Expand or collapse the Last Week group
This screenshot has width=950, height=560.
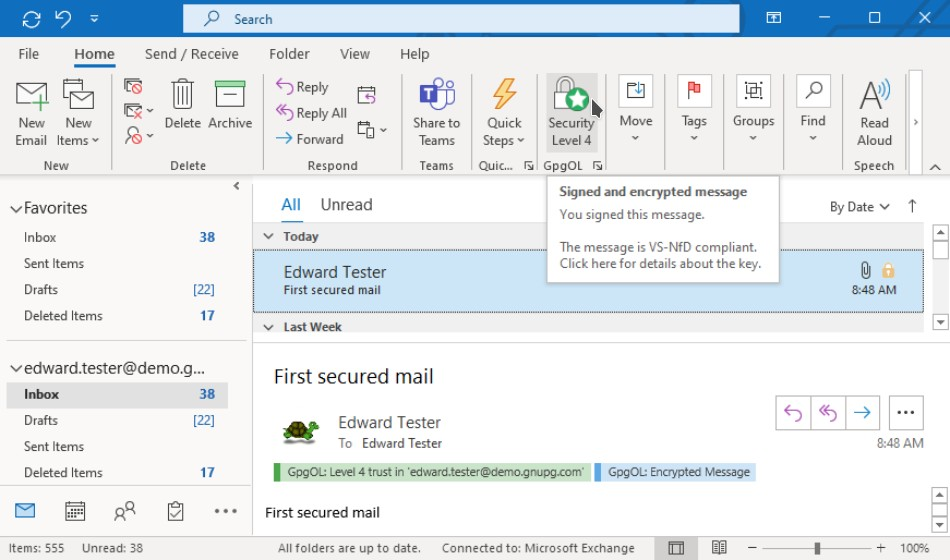coord(268,327)
